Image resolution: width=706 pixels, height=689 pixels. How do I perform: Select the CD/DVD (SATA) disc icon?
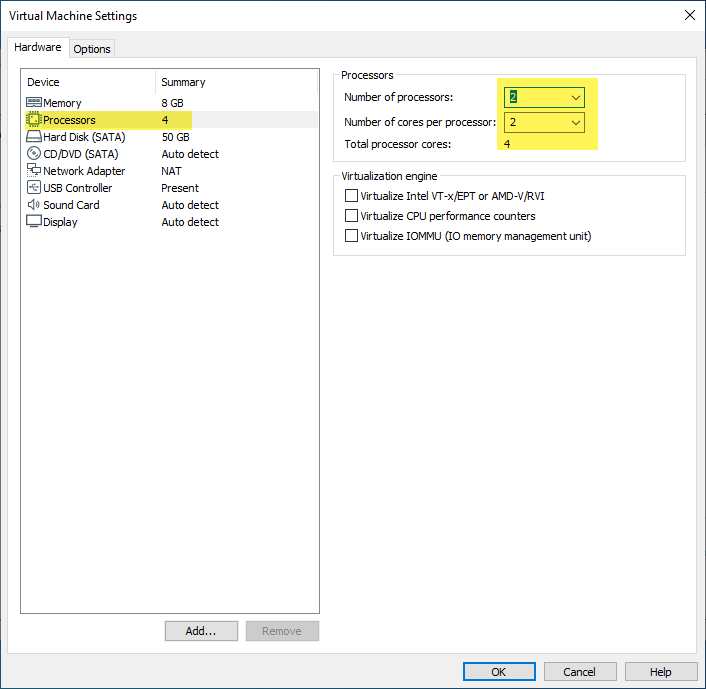tap(33, 154)
